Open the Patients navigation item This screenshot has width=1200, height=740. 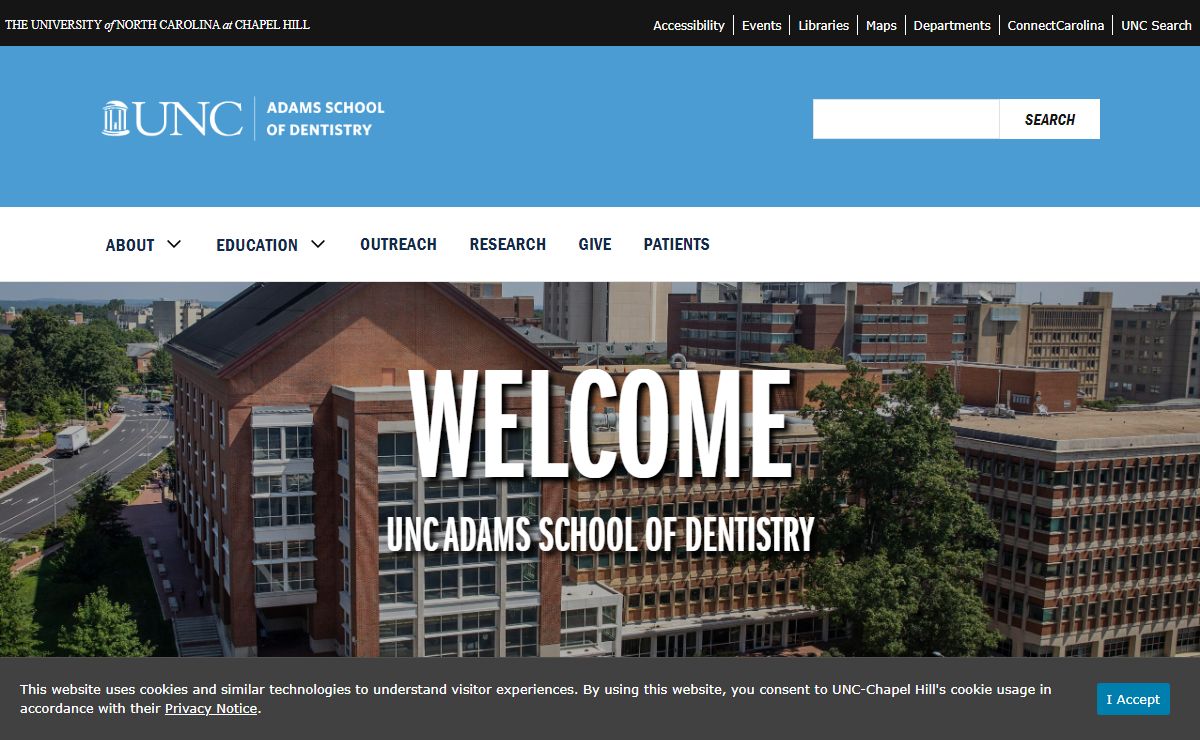676,244
